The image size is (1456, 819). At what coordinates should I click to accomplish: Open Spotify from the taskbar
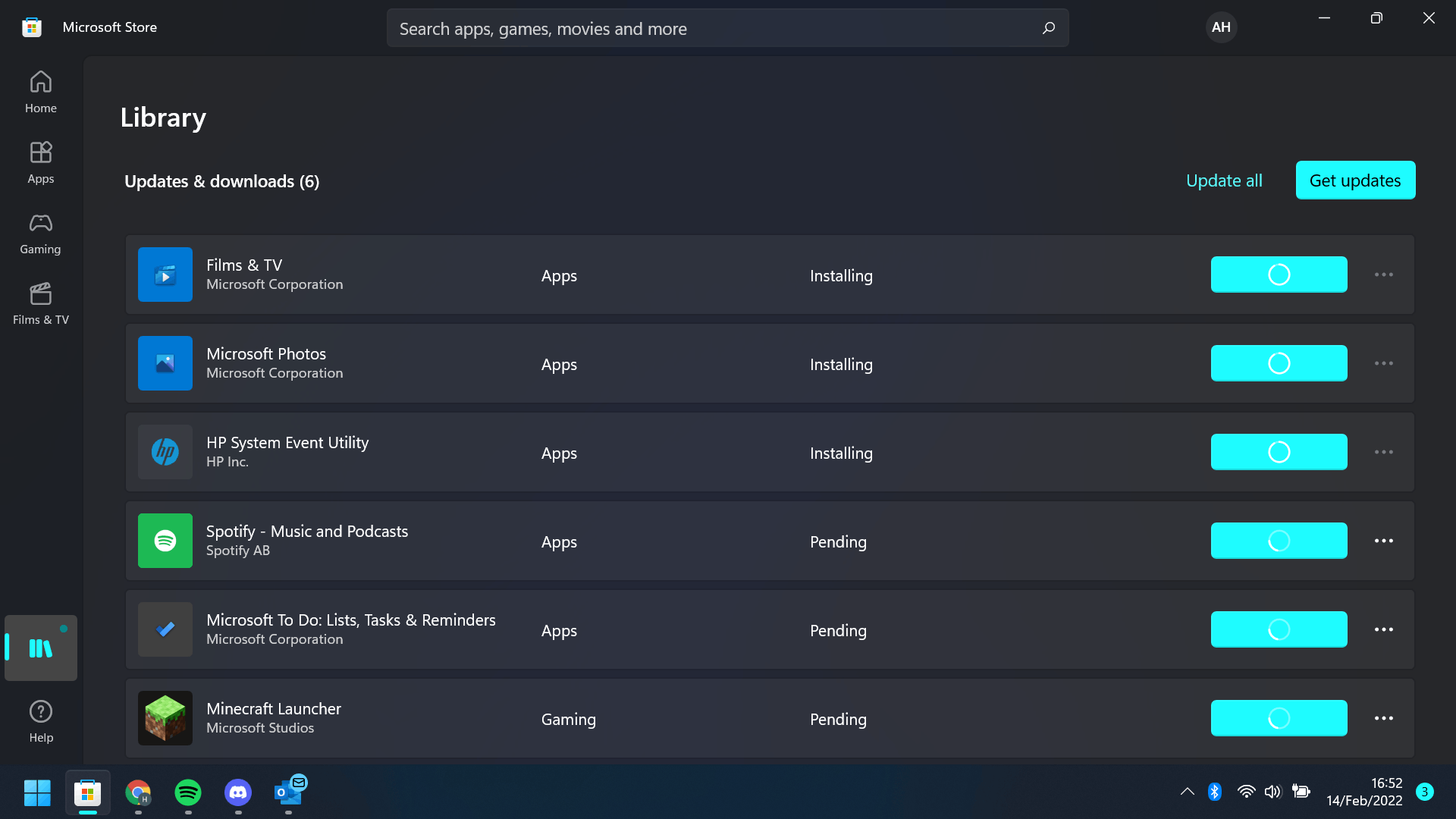click(188, 792)
